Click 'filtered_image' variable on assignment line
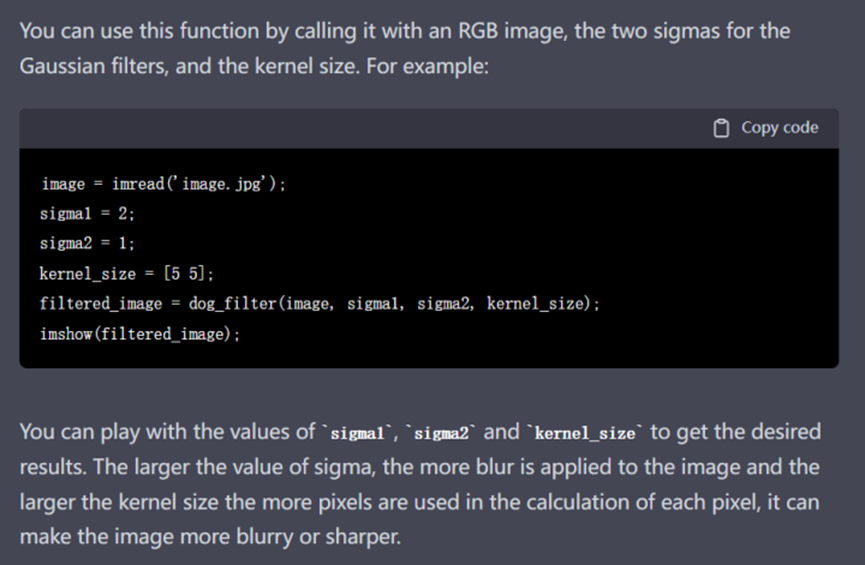This screenshot has width=865, height=565. point(101,303)
